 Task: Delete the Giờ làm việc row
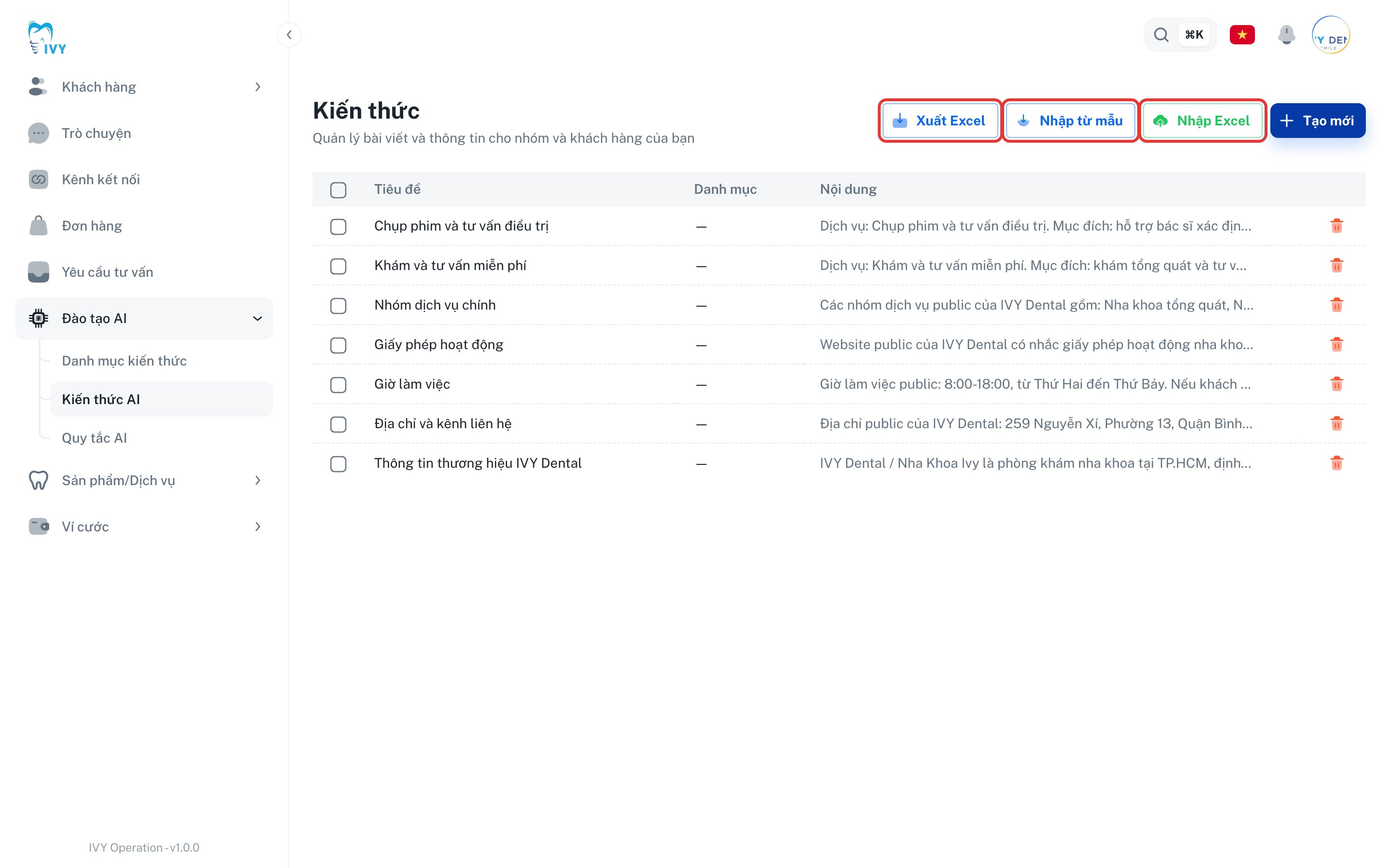[x=1336, y=384]
